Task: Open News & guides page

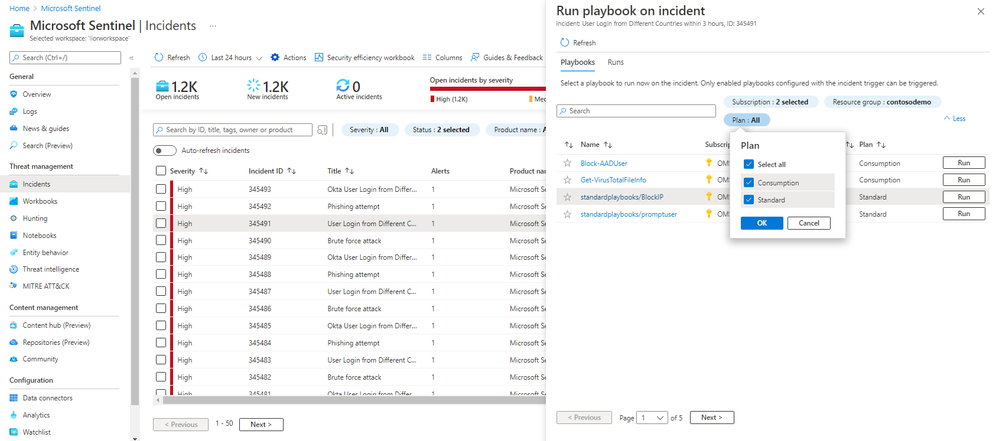Action: (45, 129)
